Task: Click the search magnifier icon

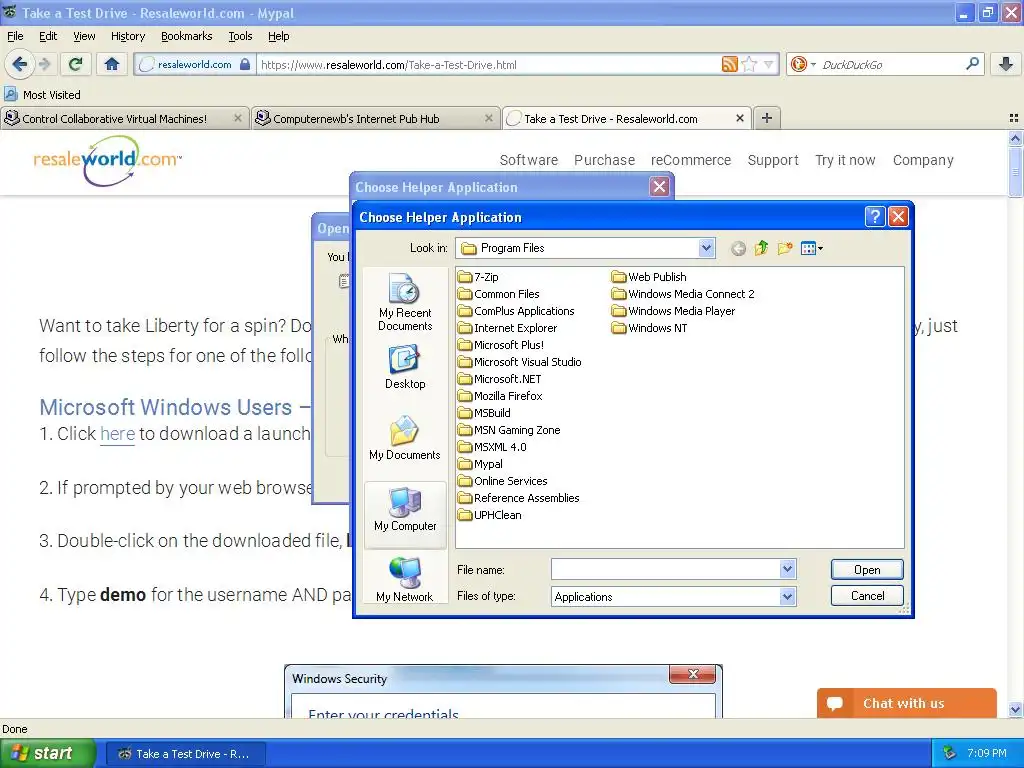Action: point(972,64)
